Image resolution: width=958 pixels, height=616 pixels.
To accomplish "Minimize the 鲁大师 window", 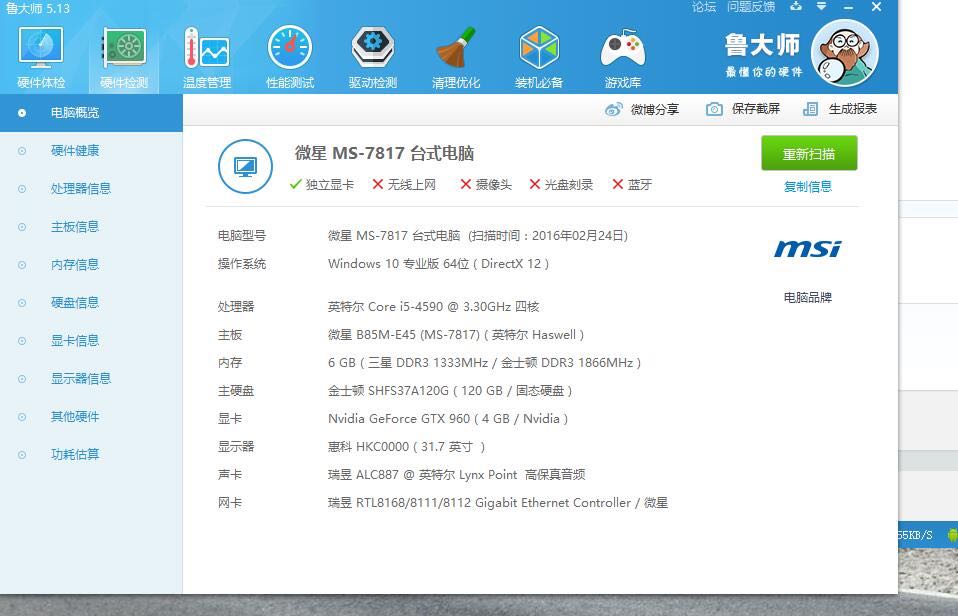I will pyautogui.click(x=848, y=7).
